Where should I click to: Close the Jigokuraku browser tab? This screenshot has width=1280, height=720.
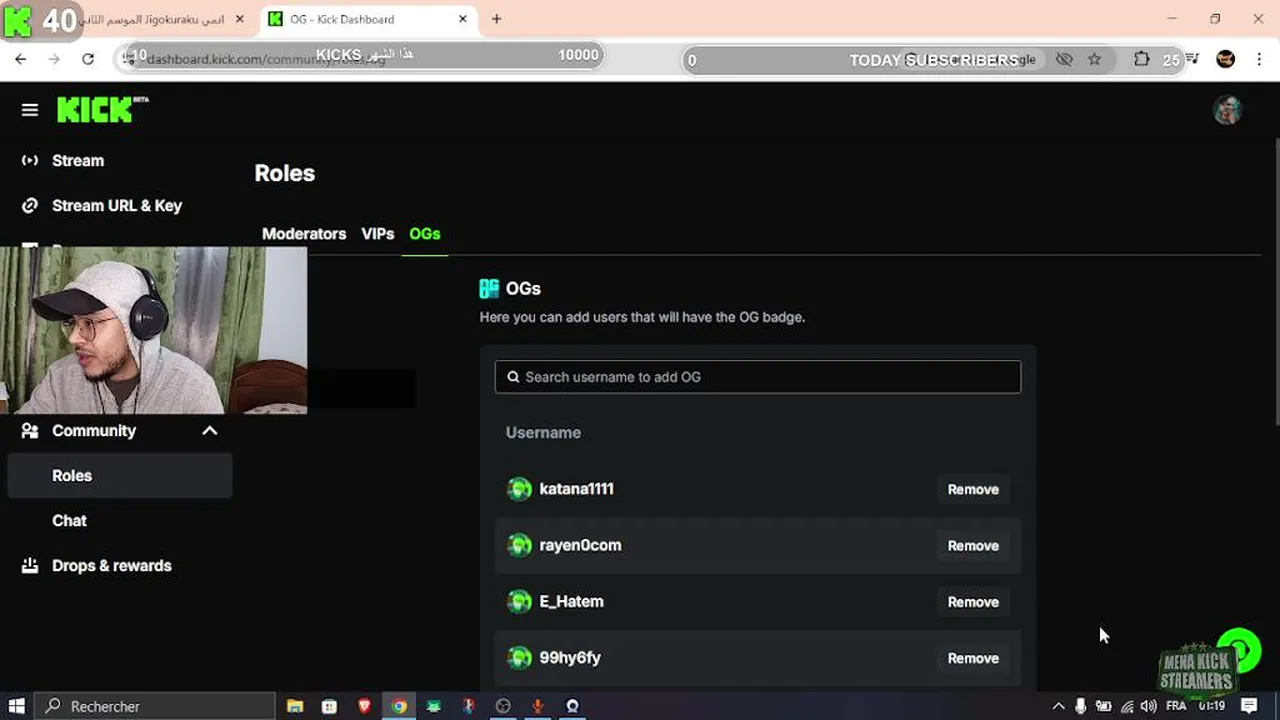(239, 19)
